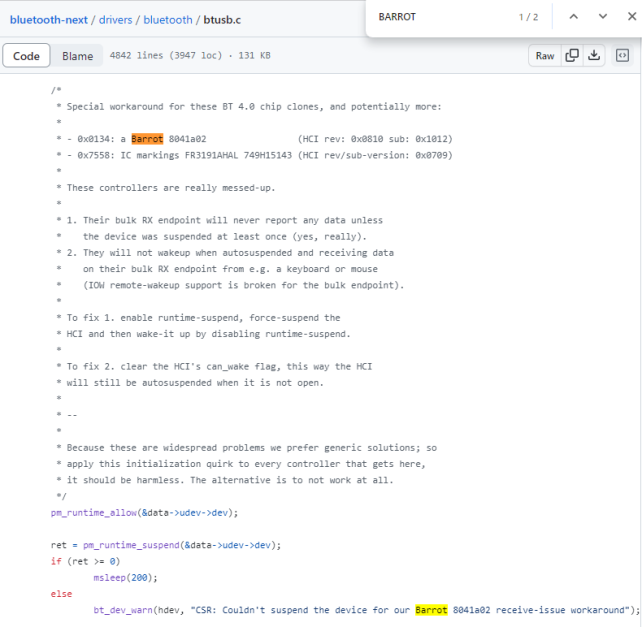Jump to next search match arrow

point(603,17)
